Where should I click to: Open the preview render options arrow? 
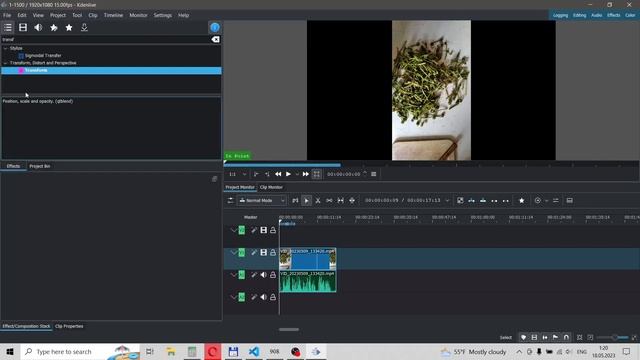coord(547,200)
